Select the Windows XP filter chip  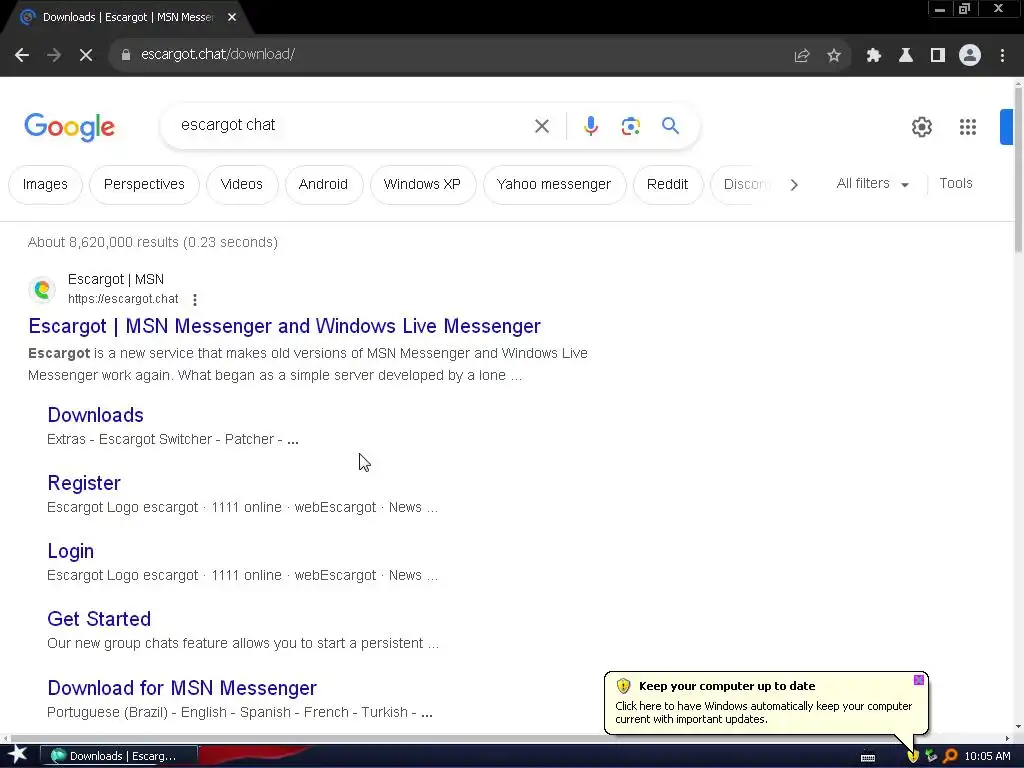422,184
